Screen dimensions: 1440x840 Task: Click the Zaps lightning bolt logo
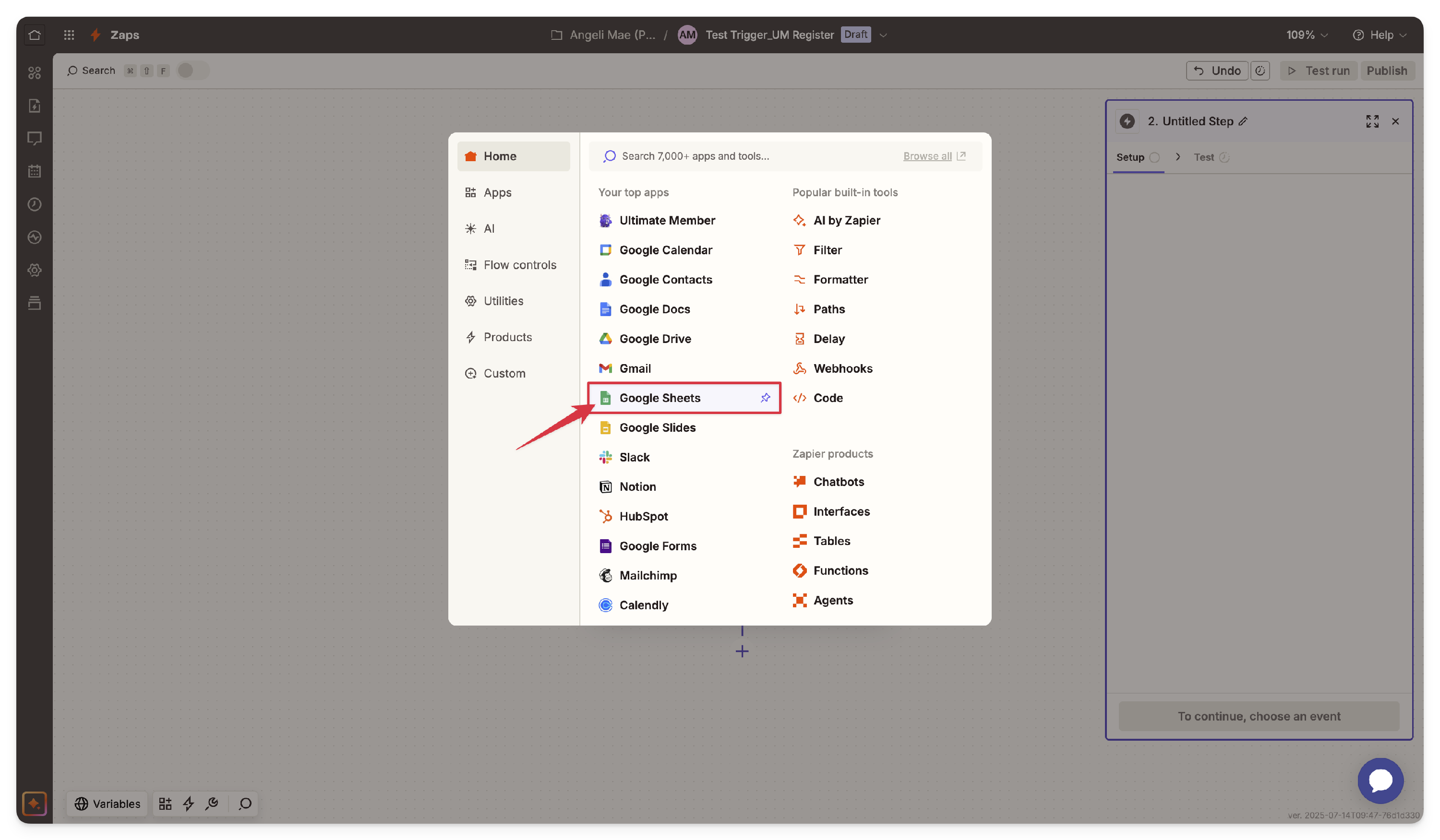point(96,35)
